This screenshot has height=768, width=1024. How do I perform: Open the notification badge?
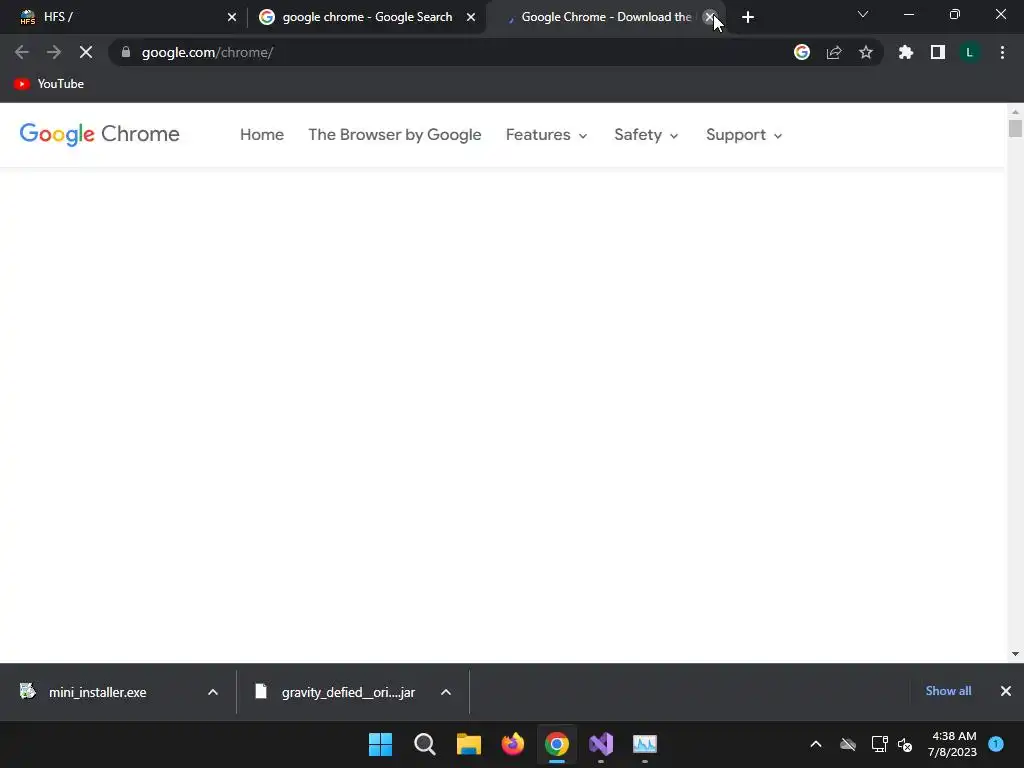[996, 743]
